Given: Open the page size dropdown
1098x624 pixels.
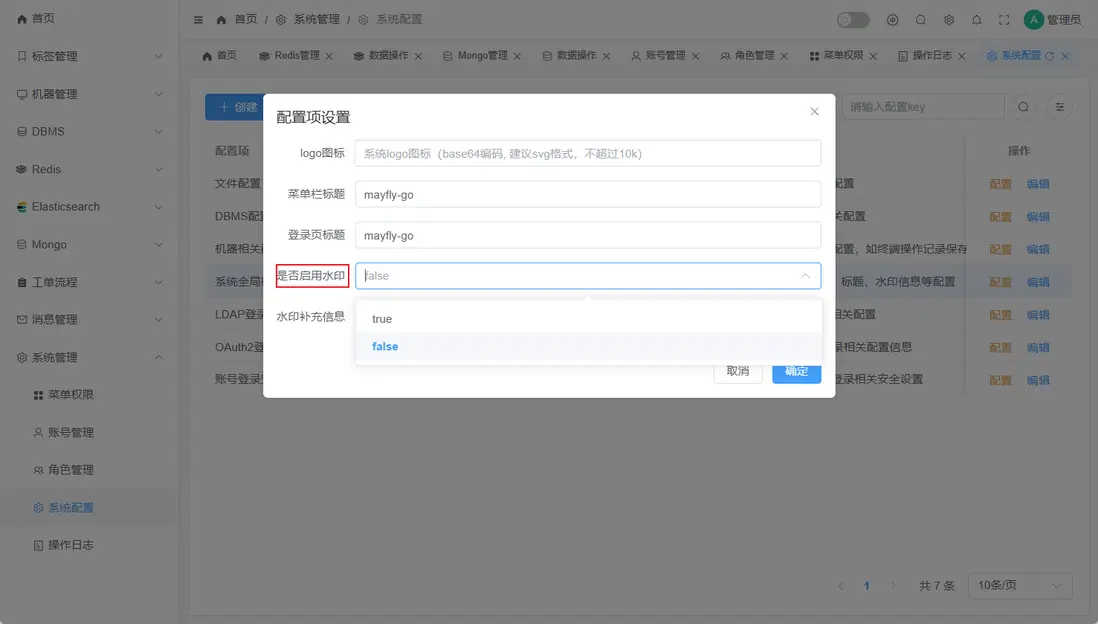Looking at the screenshot, I should (x=1020, y=585).
